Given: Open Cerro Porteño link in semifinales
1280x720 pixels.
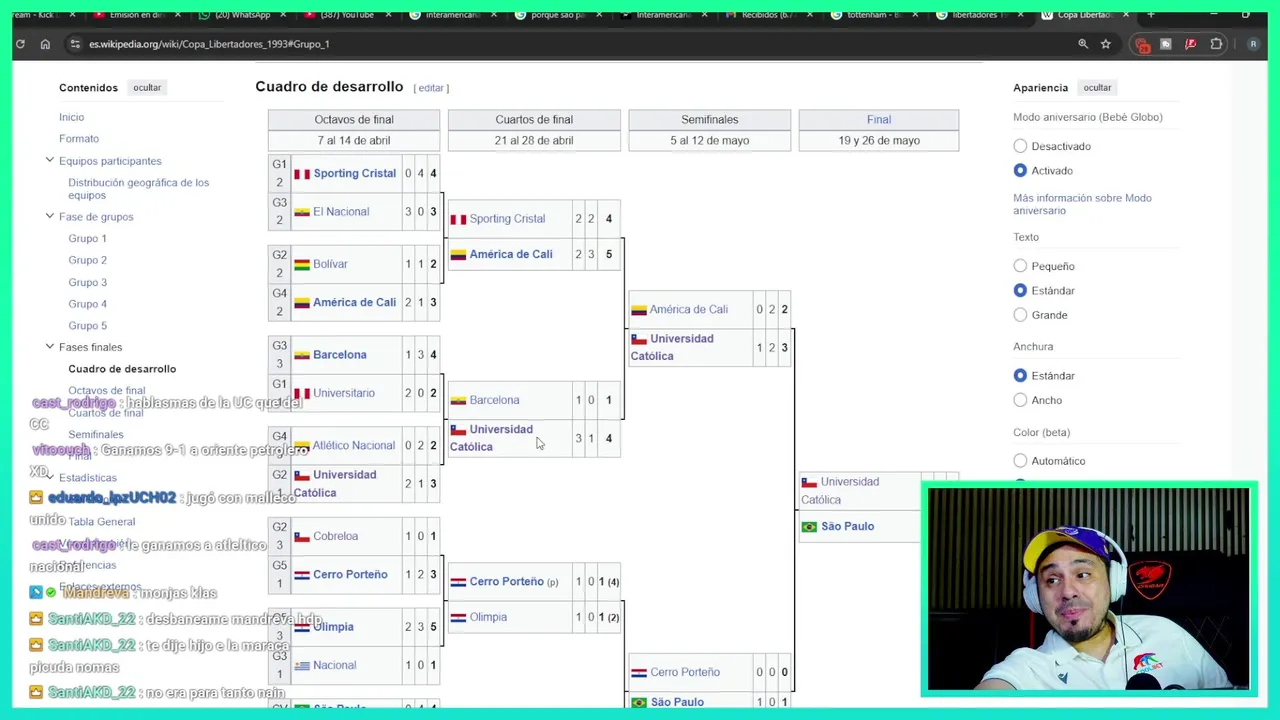Looking at the screenshot, I should [685, 673].
